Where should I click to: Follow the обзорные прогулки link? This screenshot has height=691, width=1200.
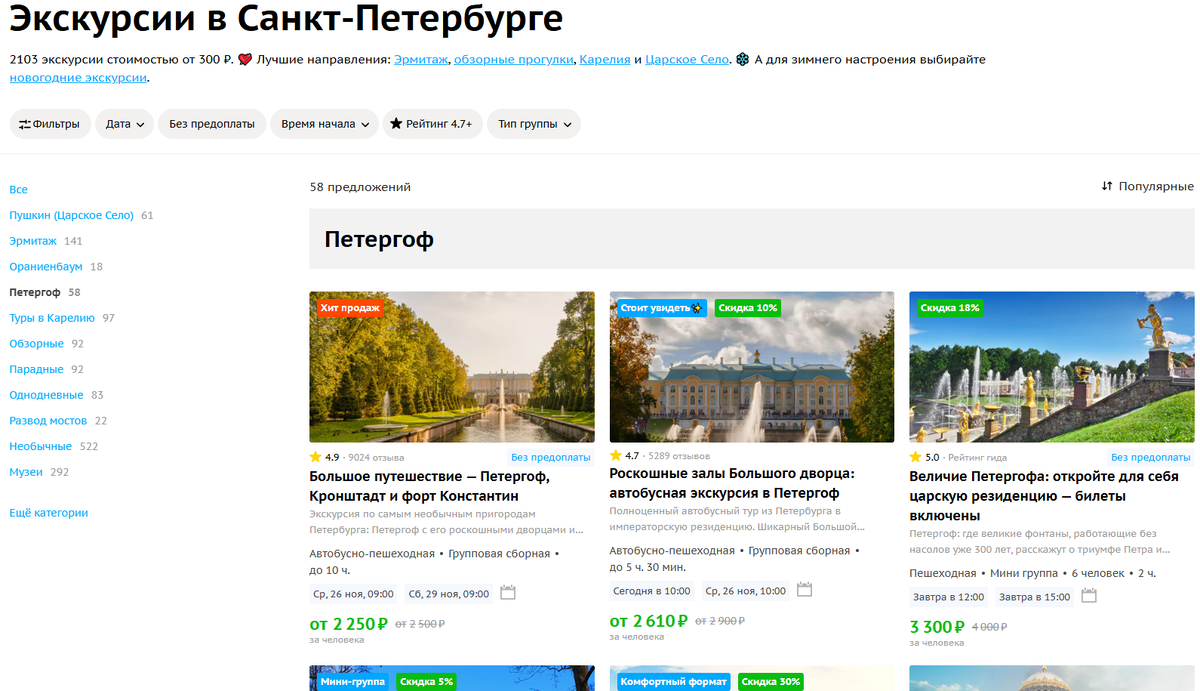click(514, 59)
